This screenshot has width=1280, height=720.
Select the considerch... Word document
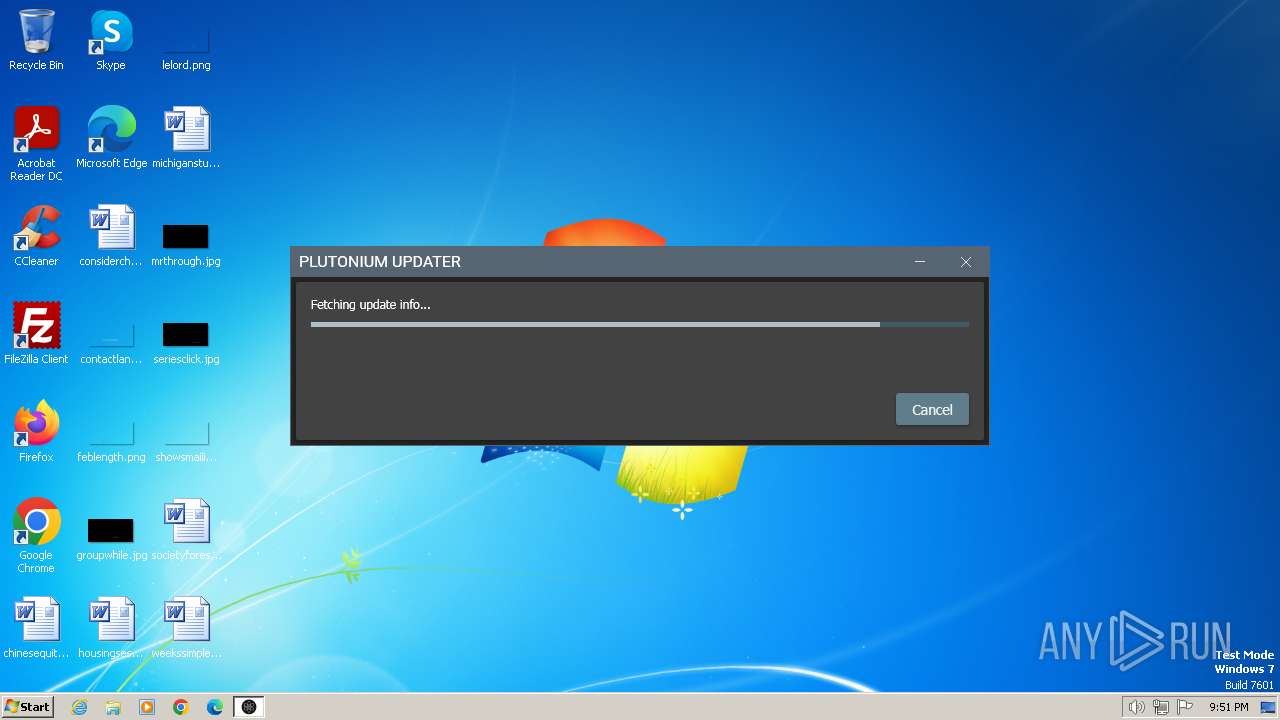tap(111, 236)
